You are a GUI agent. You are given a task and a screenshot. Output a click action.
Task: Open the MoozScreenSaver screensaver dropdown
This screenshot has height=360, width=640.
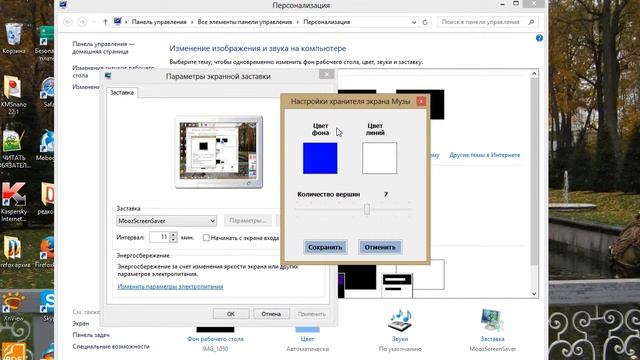tap(167, 221)
